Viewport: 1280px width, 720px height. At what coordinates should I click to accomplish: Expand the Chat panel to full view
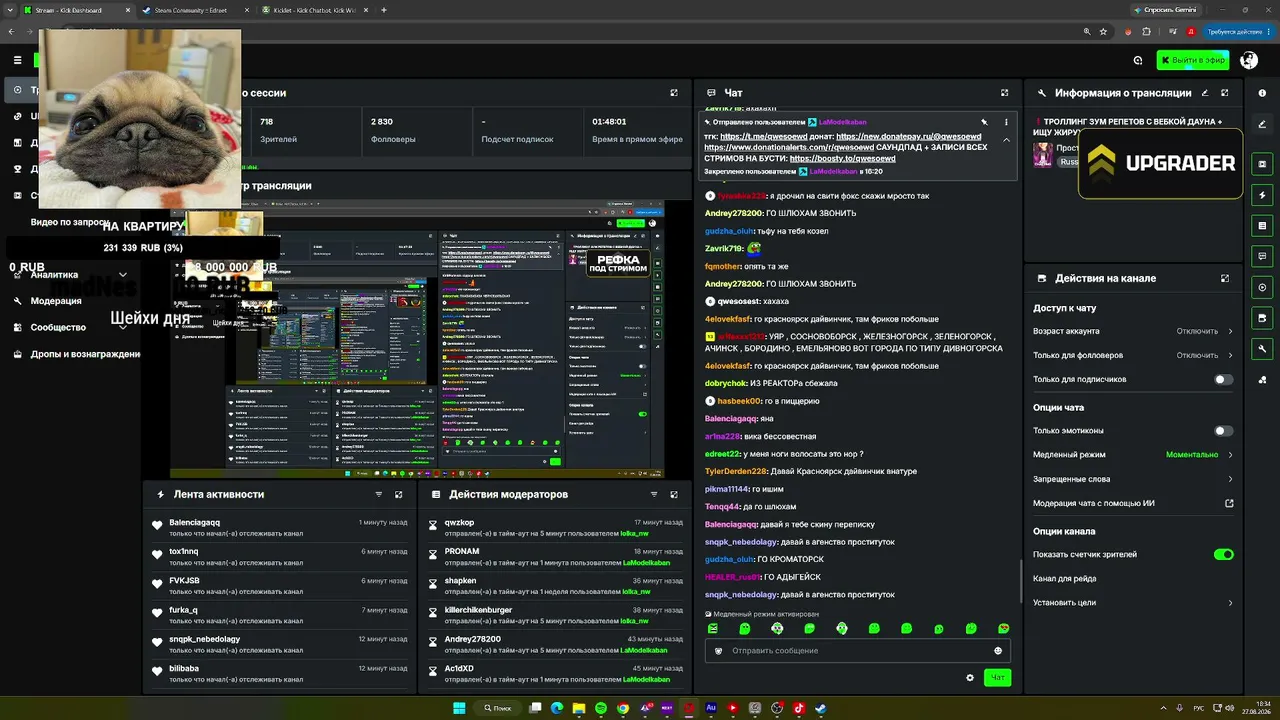1004,93
